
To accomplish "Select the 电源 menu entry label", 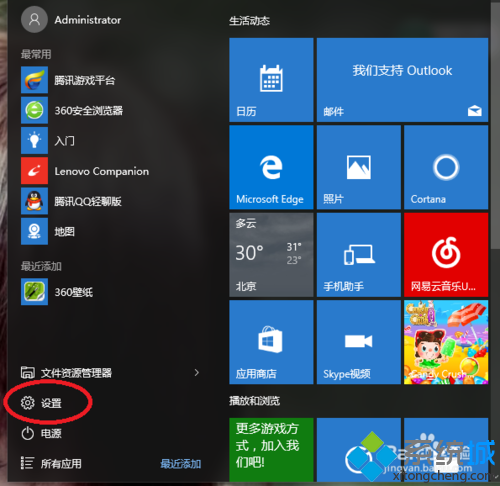I will click(51, 433).
